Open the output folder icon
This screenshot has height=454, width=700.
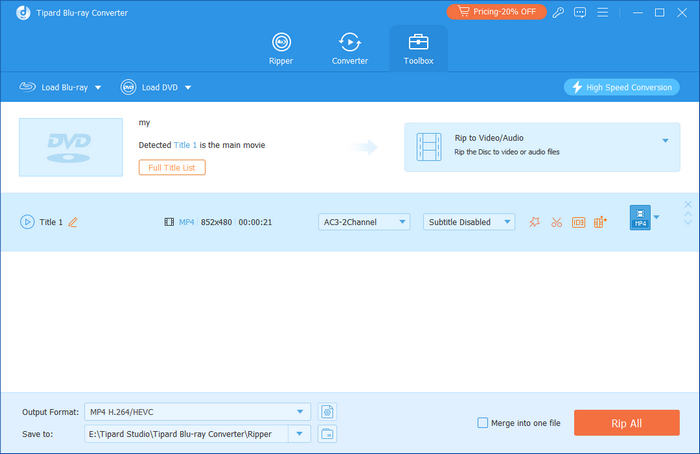(x=327, y=433)
